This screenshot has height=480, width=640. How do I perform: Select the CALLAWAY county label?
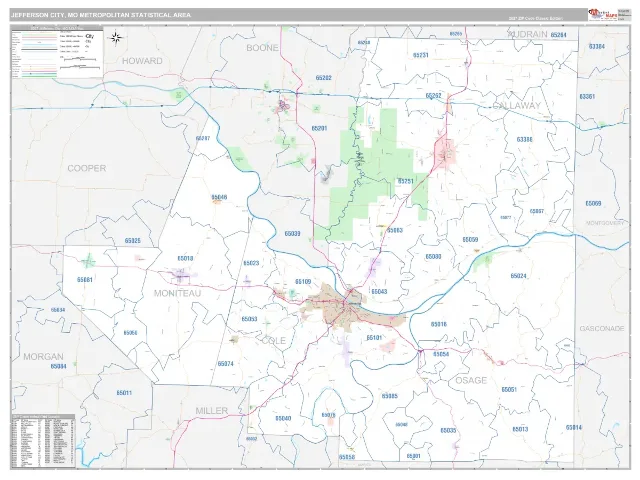(x=516, y=105)
